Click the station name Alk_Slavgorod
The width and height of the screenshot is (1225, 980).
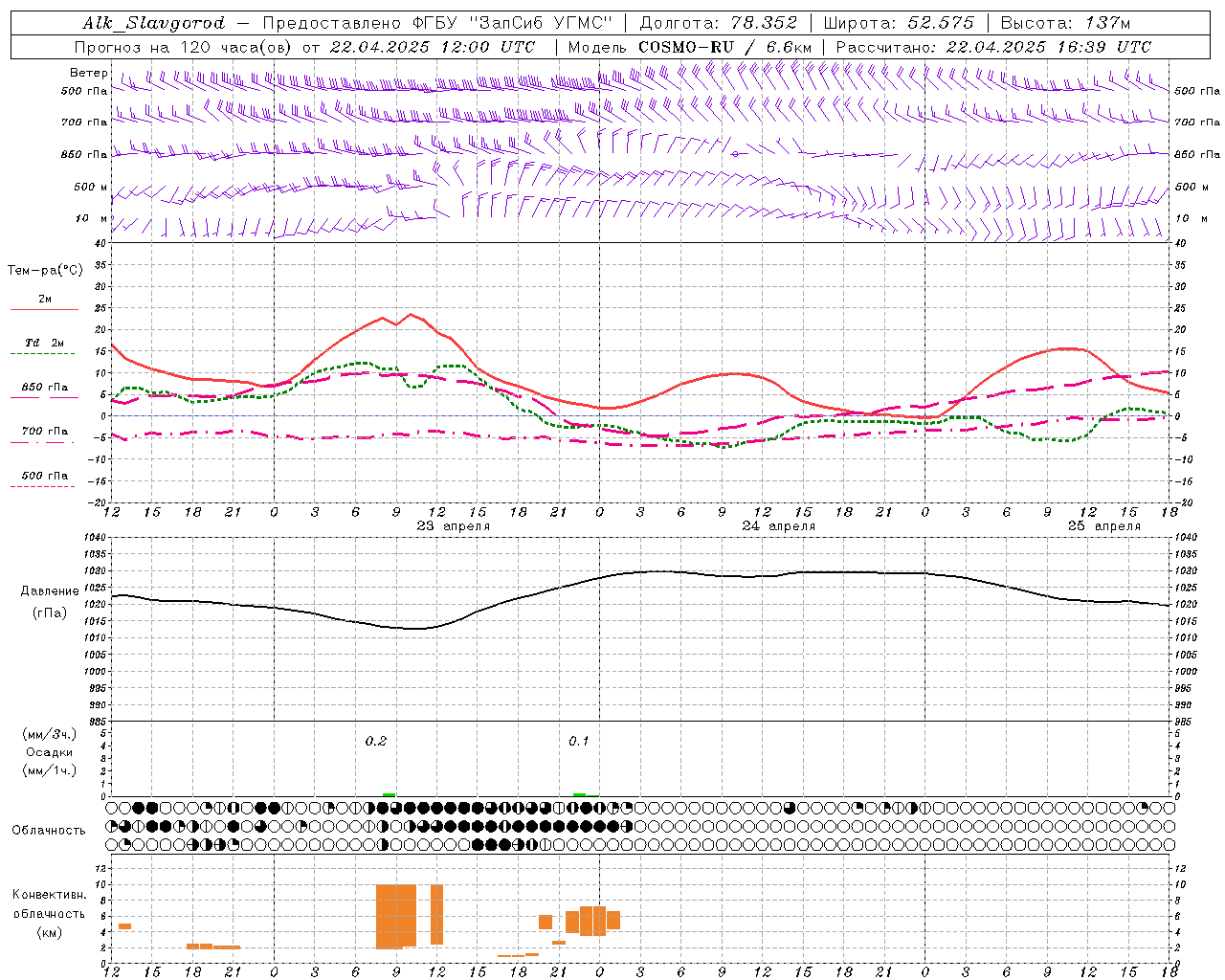[x=154, y=23]
